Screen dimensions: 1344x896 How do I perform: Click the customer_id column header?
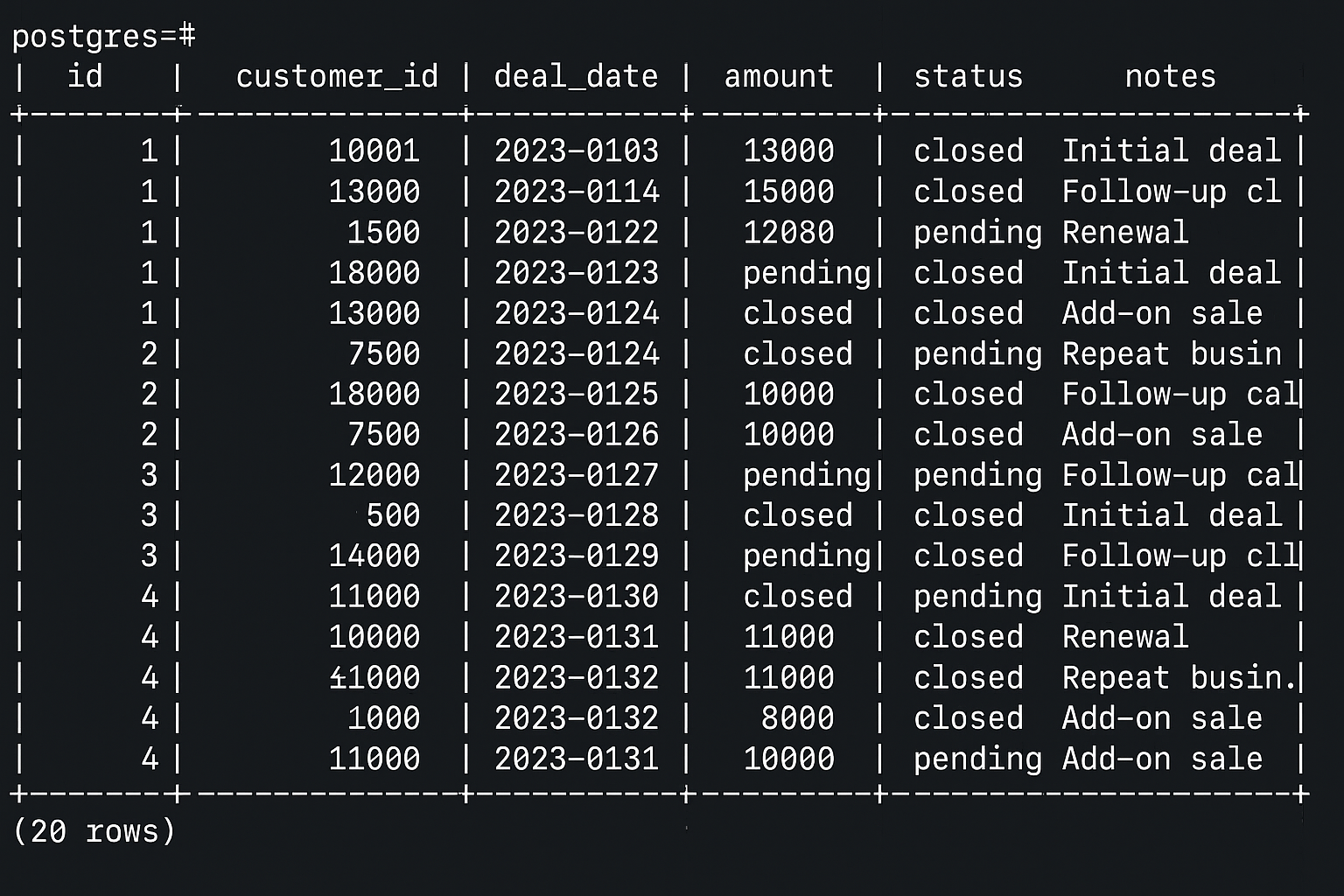(x=337, y=77)
